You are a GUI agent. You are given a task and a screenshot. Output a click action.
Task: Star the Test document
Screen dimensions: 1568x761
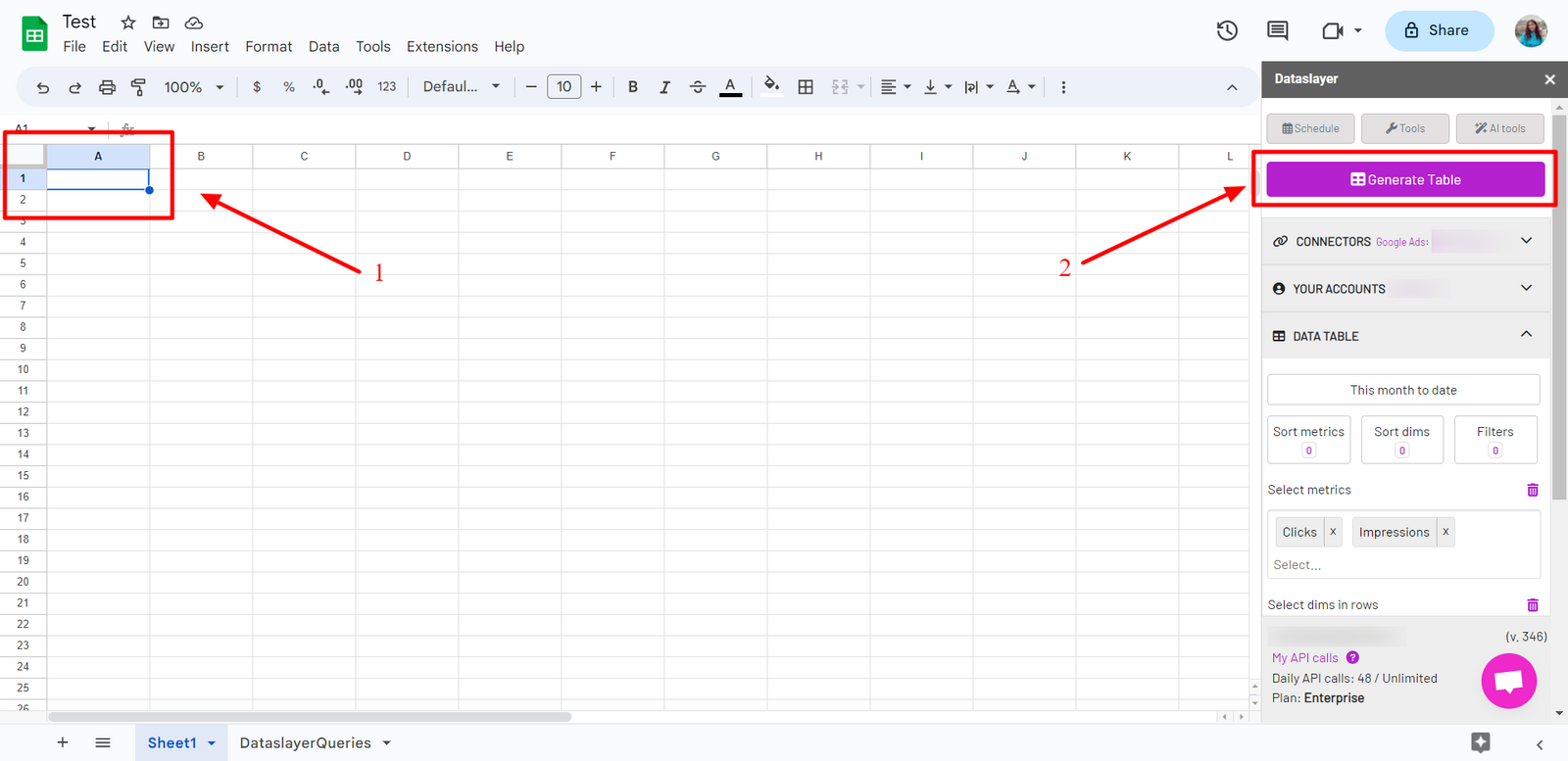click(128, 23)
